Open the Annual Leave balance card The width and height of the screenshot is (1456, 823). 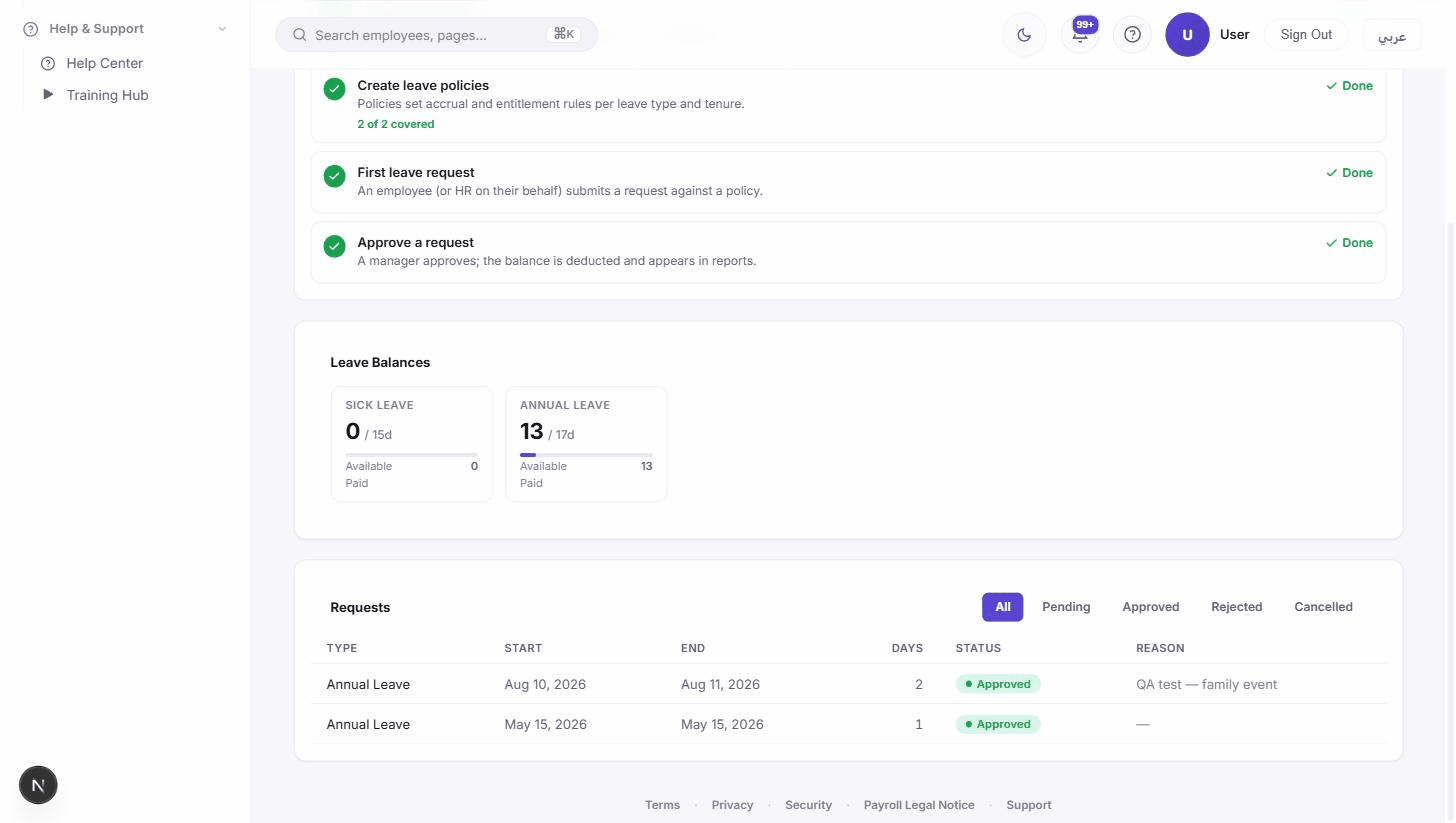click(586, 444)
